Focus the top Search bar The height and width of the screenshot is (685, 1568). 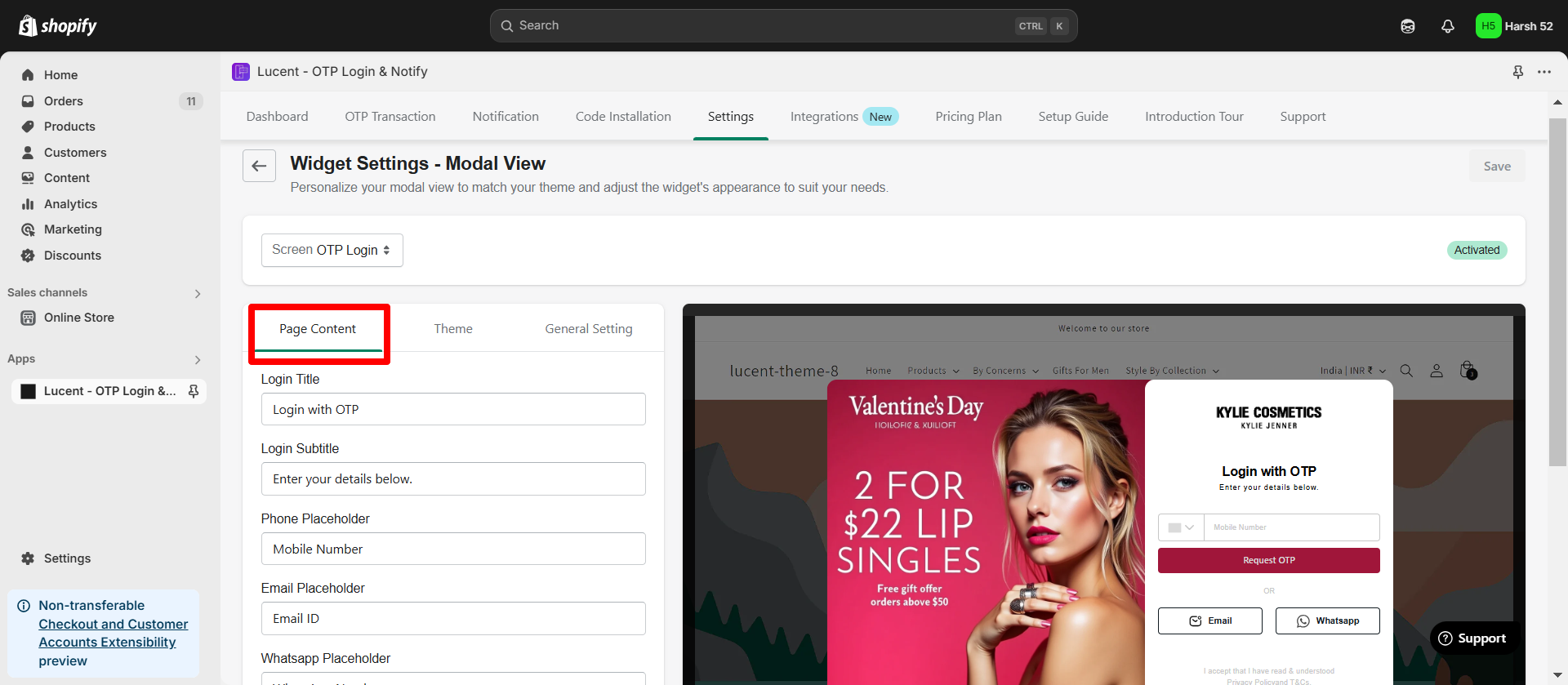coord(783,26)
